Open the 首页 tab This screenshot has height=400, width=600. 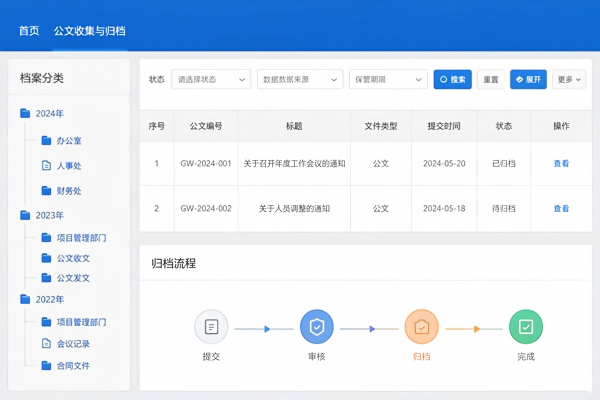click(29, 31)
